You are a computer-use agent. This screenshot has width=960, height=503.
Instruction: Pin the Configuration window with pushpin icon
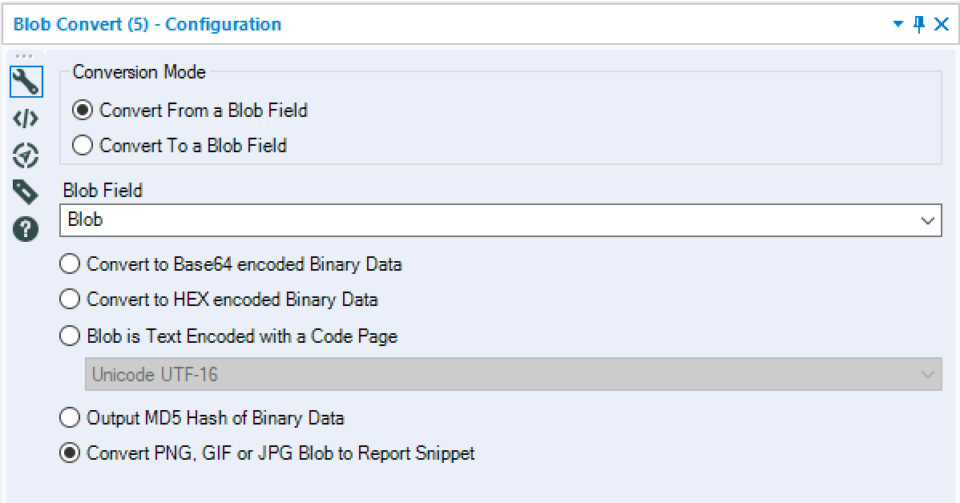(920, 24)
